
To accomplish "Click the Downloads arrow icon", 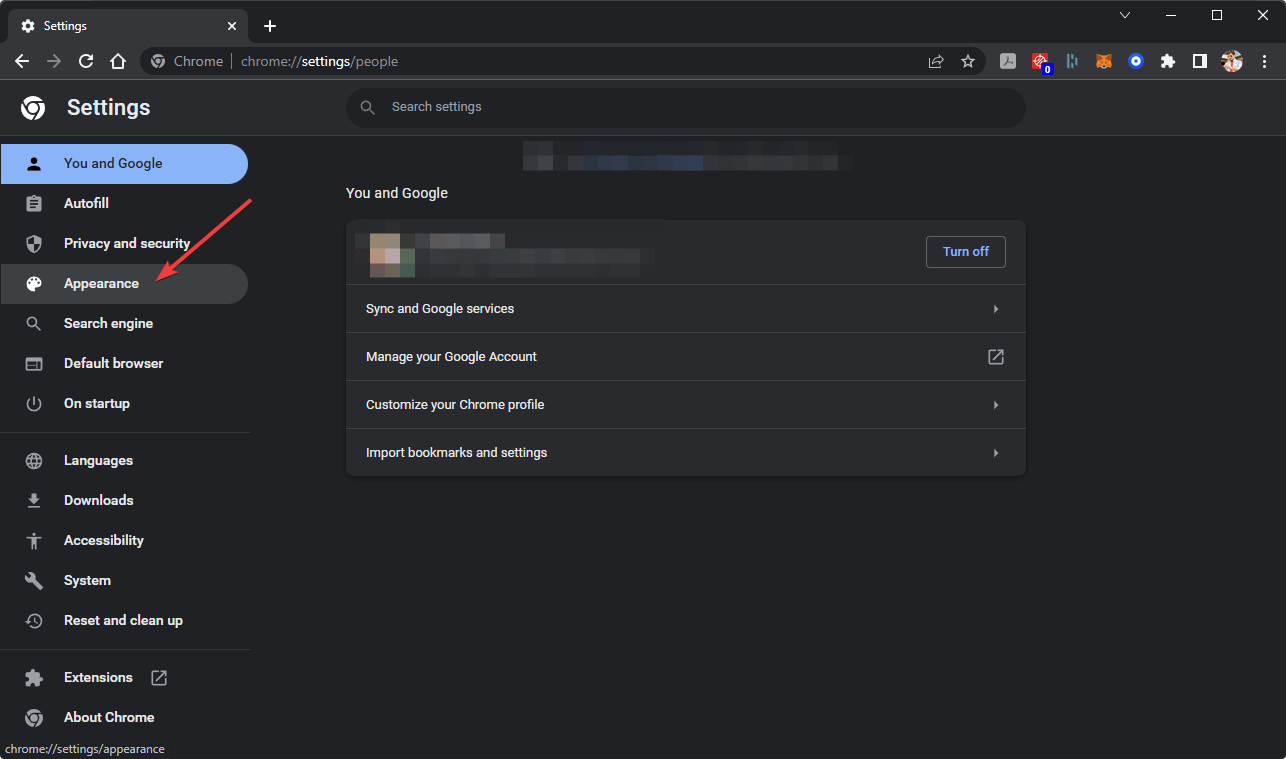I will point(34,501).
